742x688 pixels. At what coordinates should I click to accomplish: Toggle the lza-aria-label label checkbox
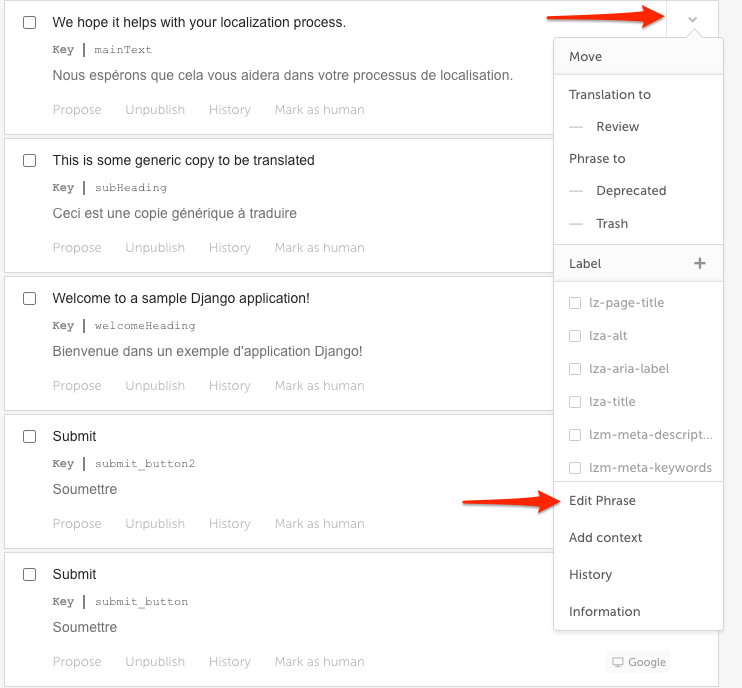coord(574,369)
